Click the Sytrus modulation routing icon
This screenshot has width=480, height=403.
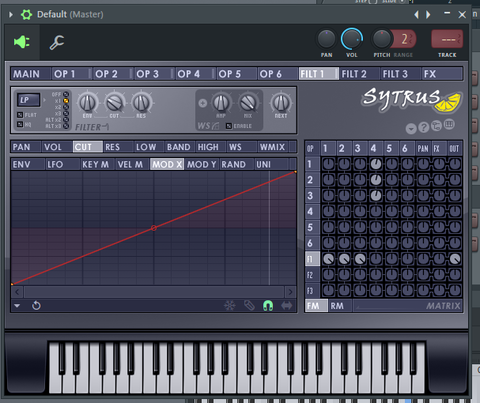click(436, 126)
